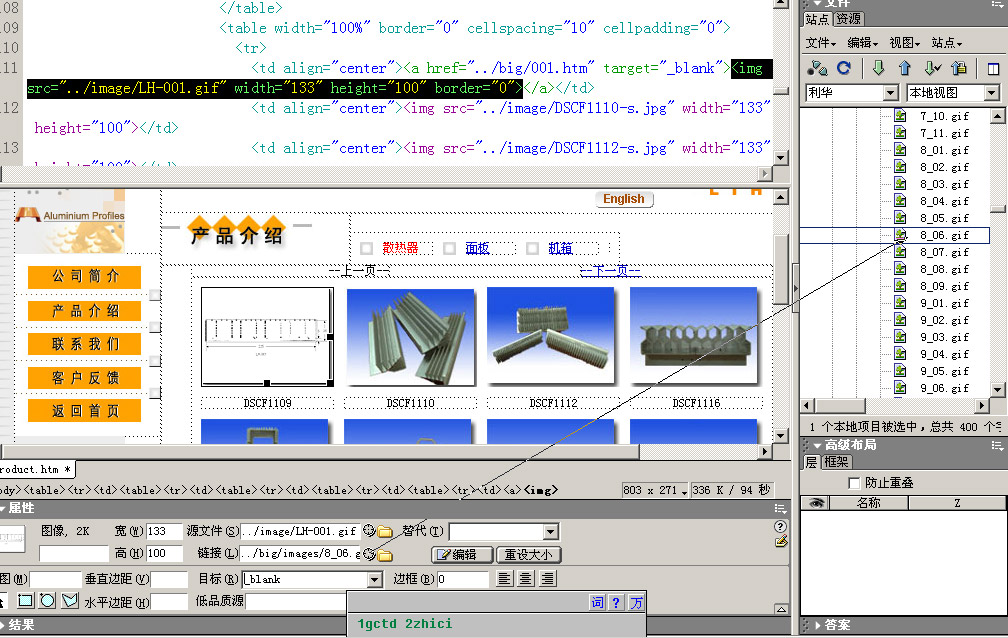Open the 替代 text dropdown
1008x638 pixels.
[550, 532]
